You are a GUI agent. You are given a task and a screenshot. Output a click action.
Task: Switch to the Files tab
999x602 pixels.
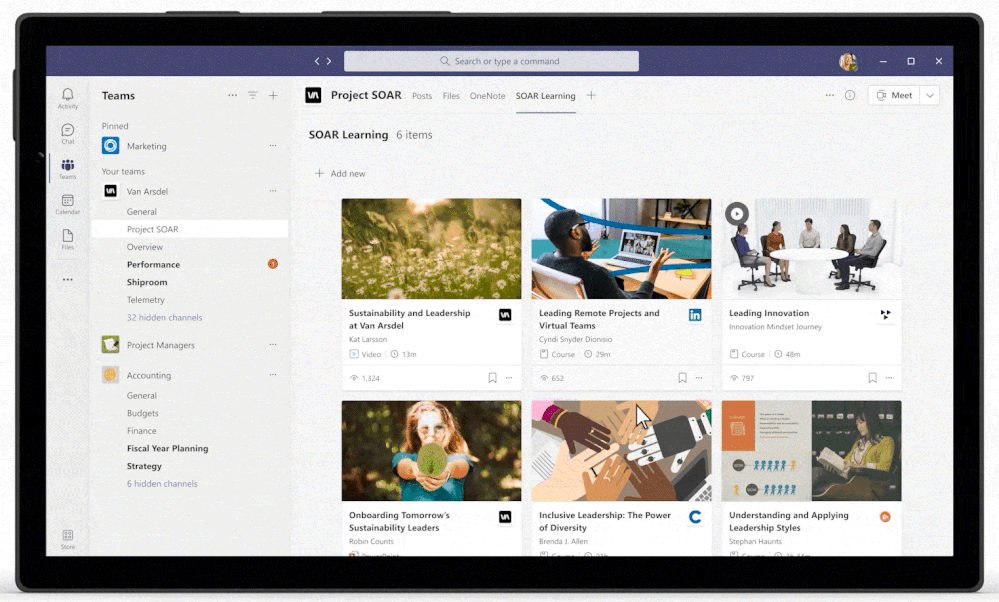(451, 96)
